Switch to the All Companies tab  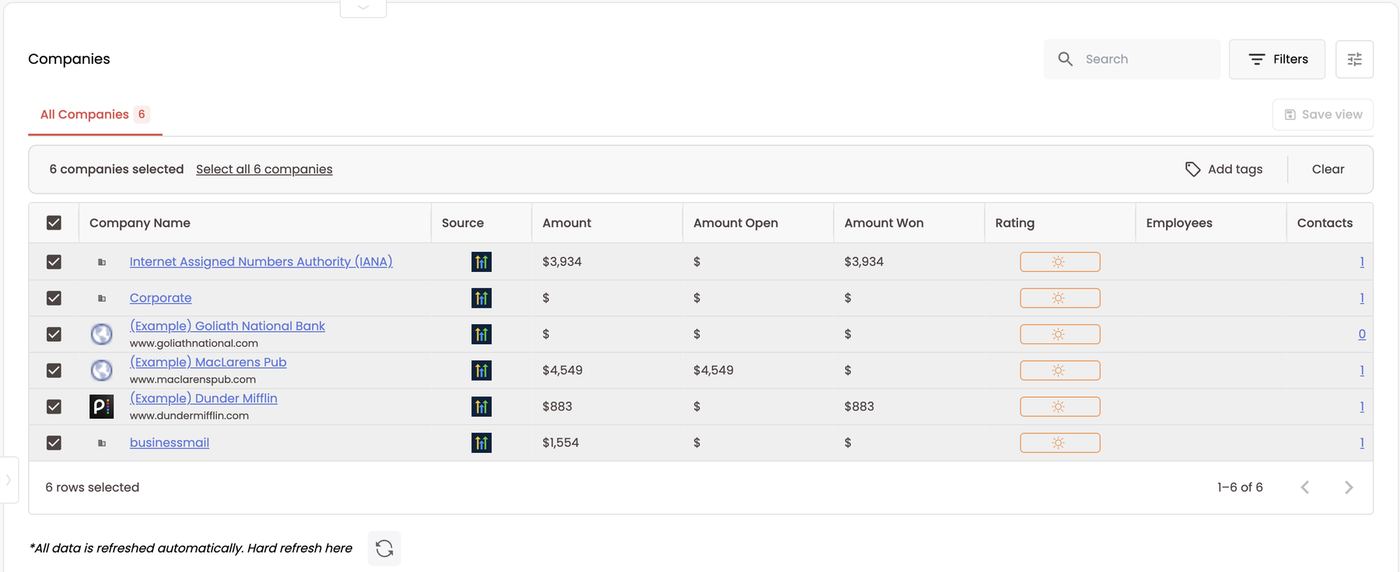pyautogui.click(x=94, y=114)
